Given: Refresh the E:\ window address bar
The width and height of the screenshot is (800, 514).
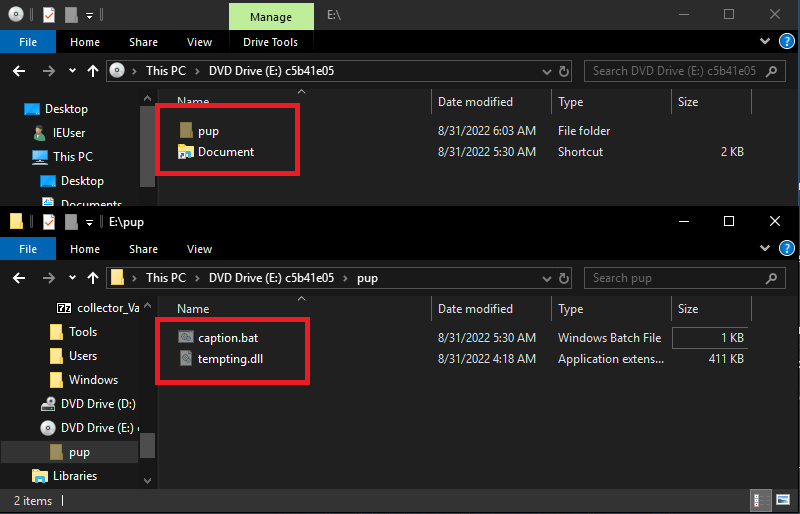Looking at the screenshot, I should (x=564, y=71).
